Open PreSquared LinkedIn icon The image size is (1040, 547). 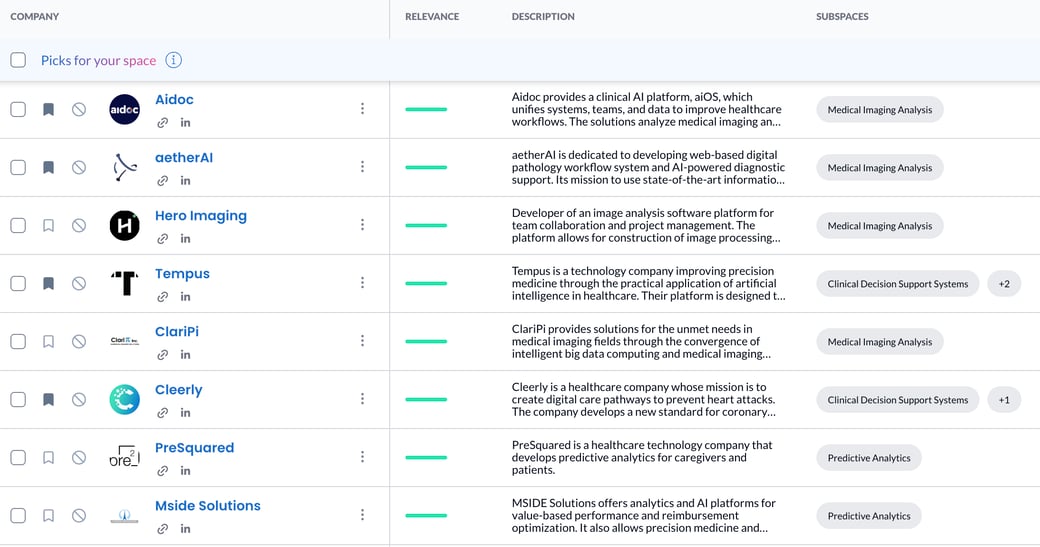[185, 471]
